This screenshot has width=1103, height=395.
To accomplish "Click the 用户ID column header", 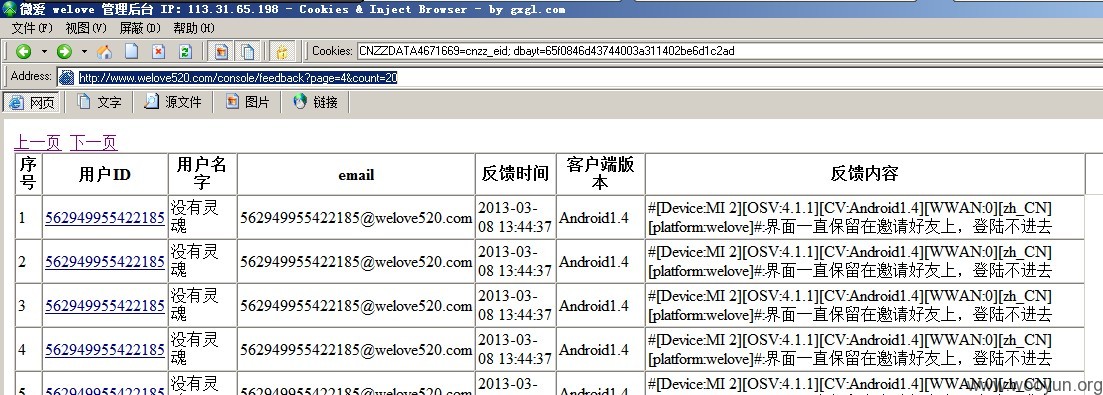I will (x=105, y=174).
